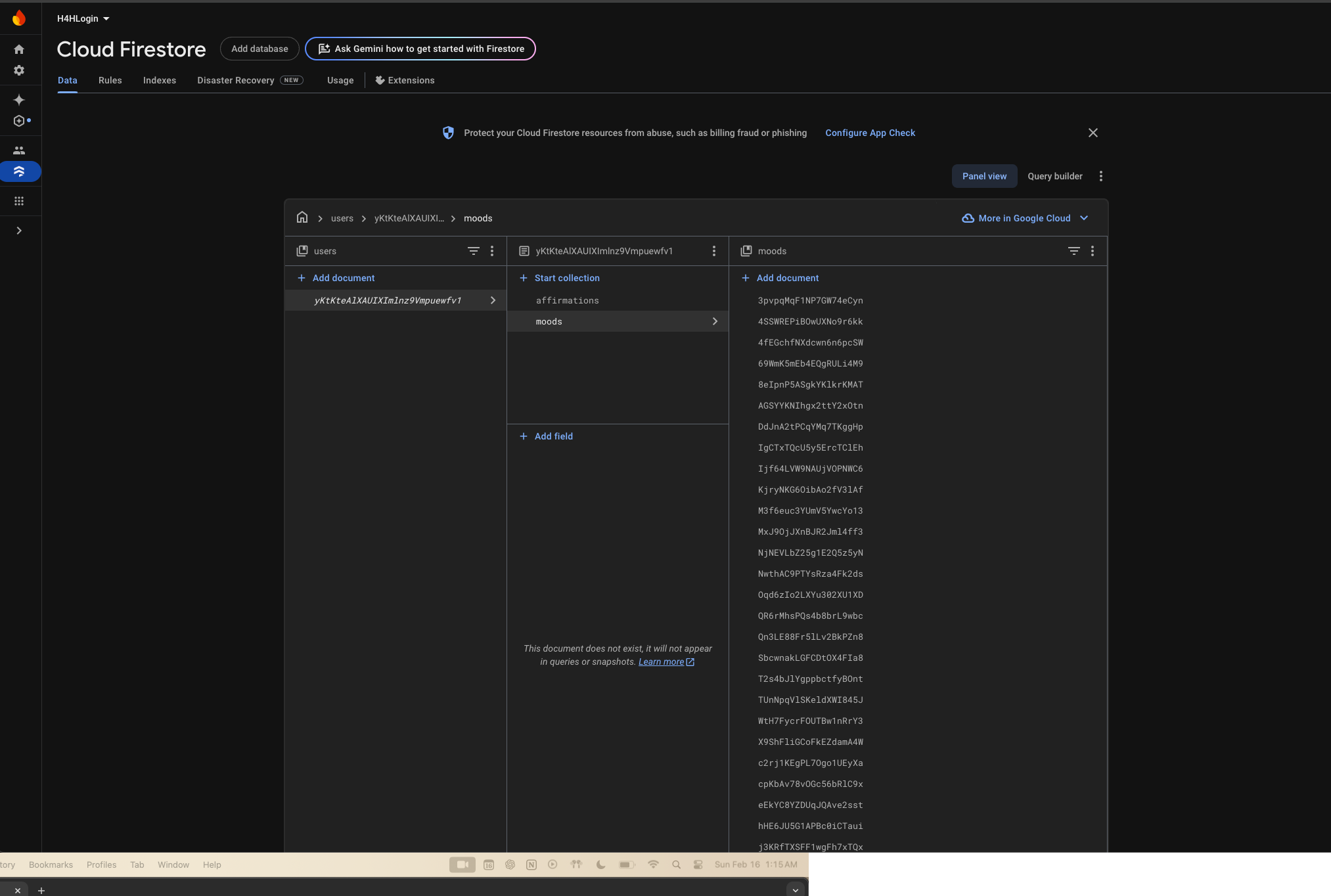1331x896 pixels.
Task: Open project settings gear in sidebar
Action: (19, 70)
